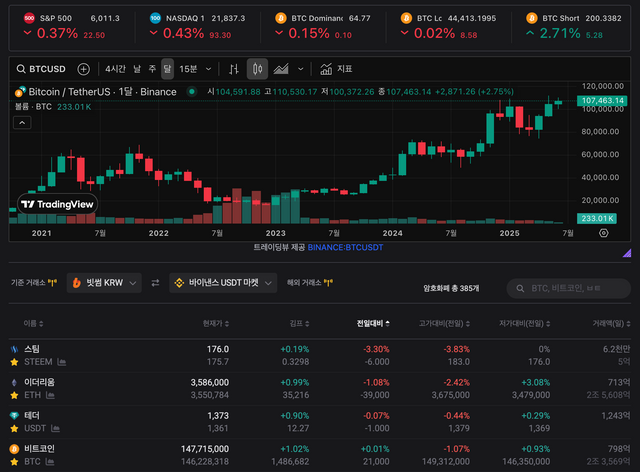640x472 pixels.
Task: Click the Bitcoin coin logo in the table
Action: [x=14, y=449]
